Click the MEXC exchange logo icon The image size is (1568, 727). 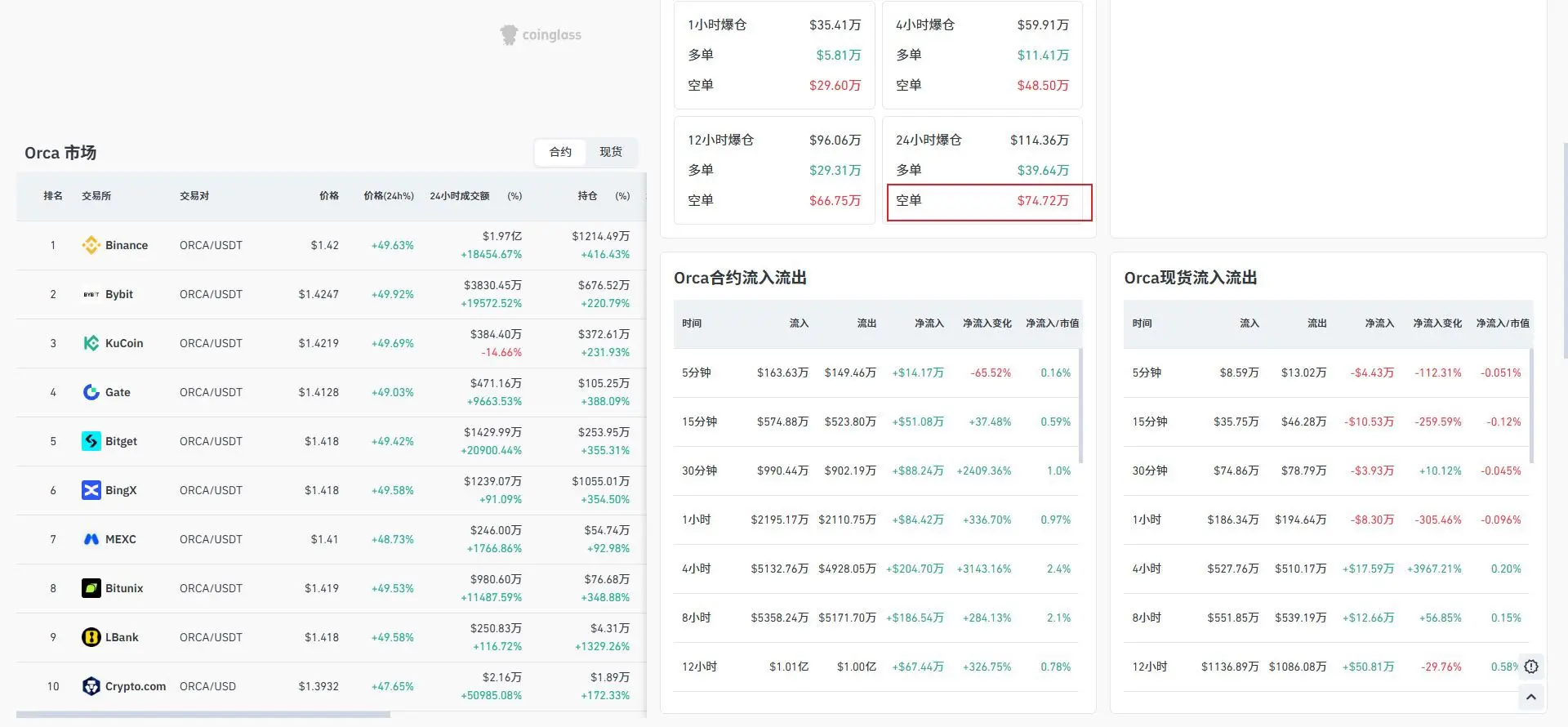(x=91, y=539)
